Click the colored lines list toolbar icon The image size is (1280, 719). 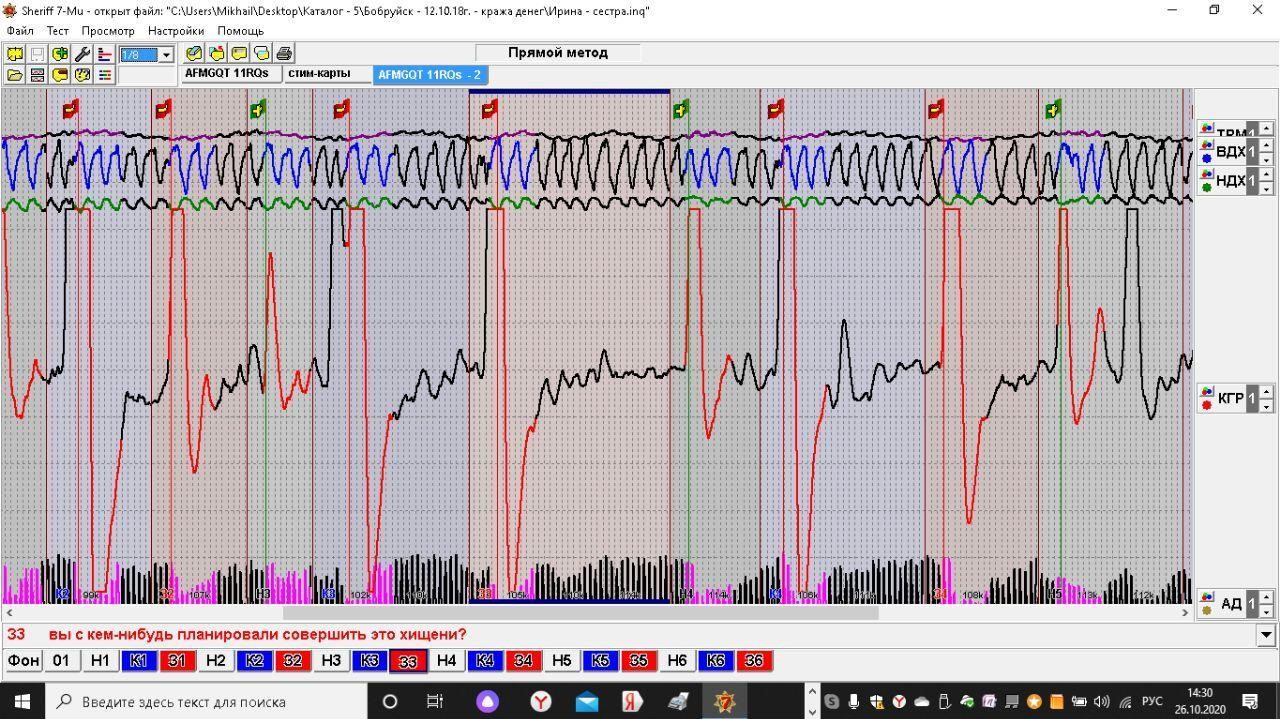(x=105, y=75)
